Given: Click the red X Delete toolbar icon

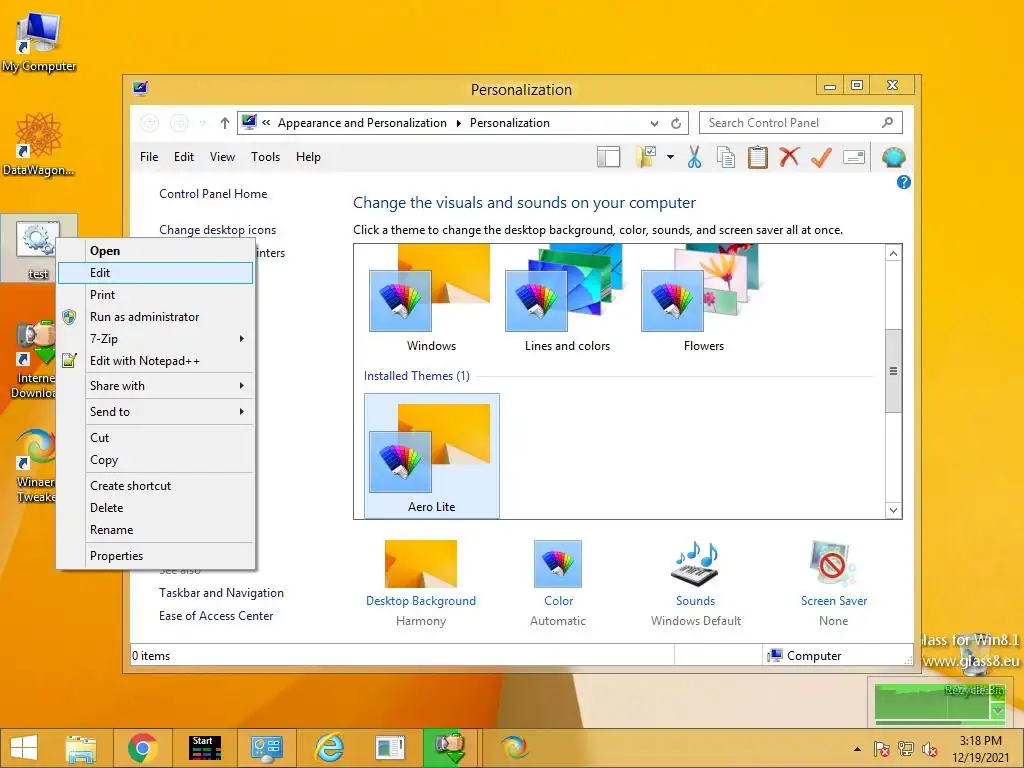Looking at the screenshot, I should pos(789,157).
